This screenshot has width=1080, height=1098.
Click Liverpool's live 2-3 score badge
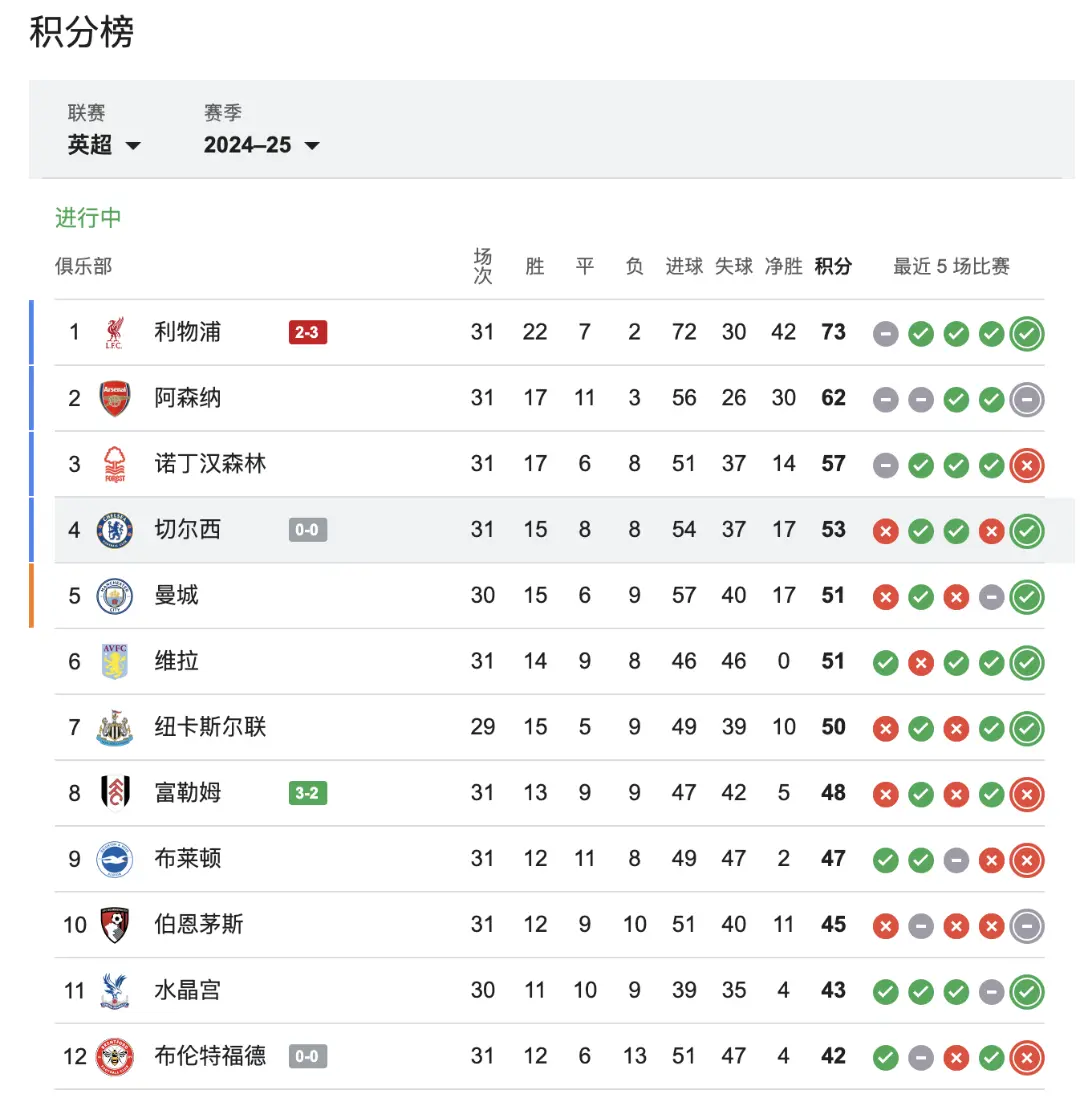pos(307,332)
